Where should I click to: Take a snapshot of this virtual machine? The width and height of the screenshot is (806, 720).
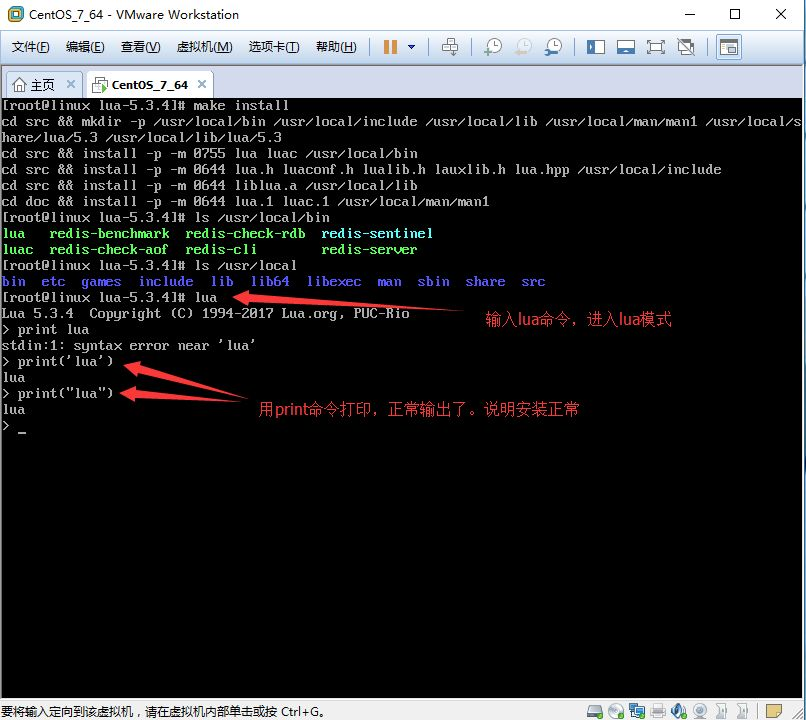(x=493, y=47)
